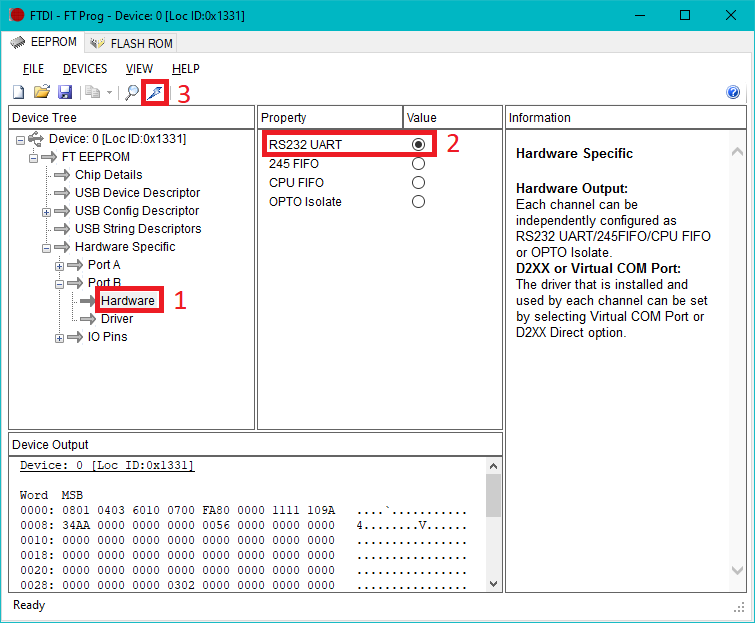
Task: Expand the IO Pins node
Action: pyautogui.click(x=59, y=338)
